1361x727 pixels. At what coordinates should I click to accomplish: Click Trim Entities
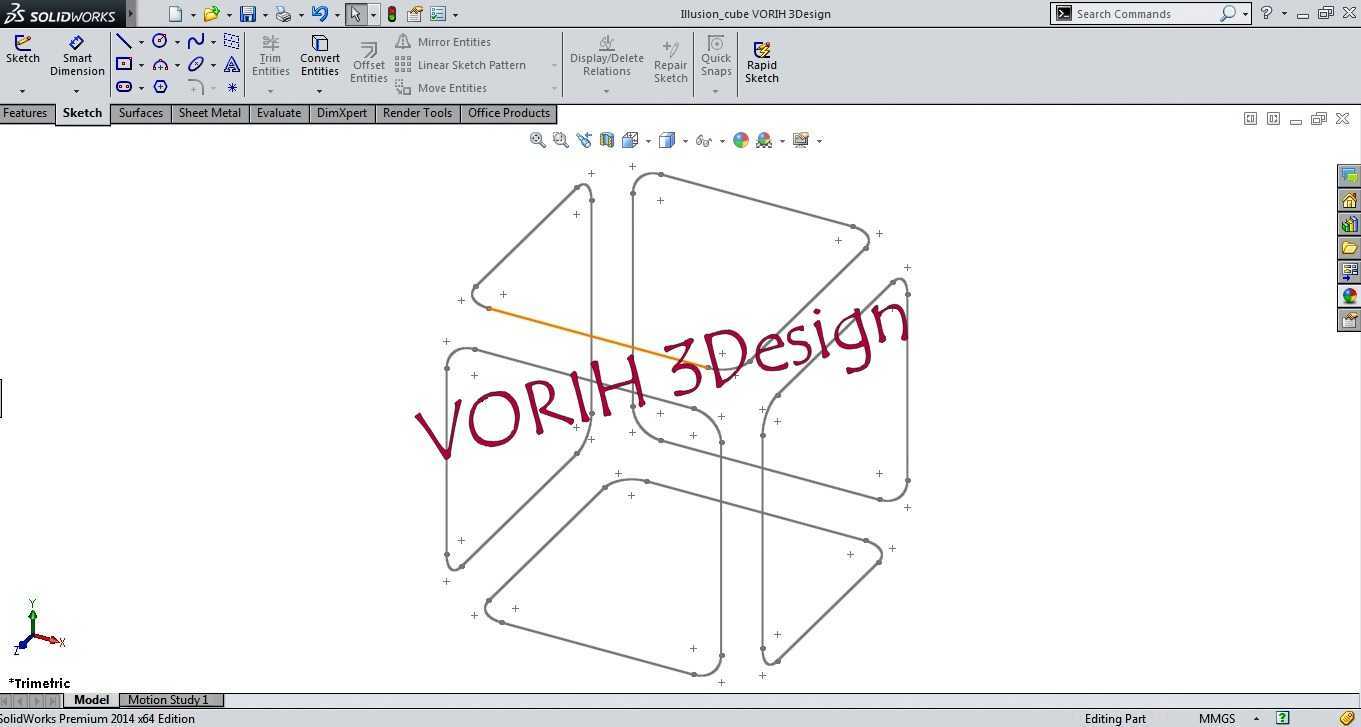click(x=270, y=56)
